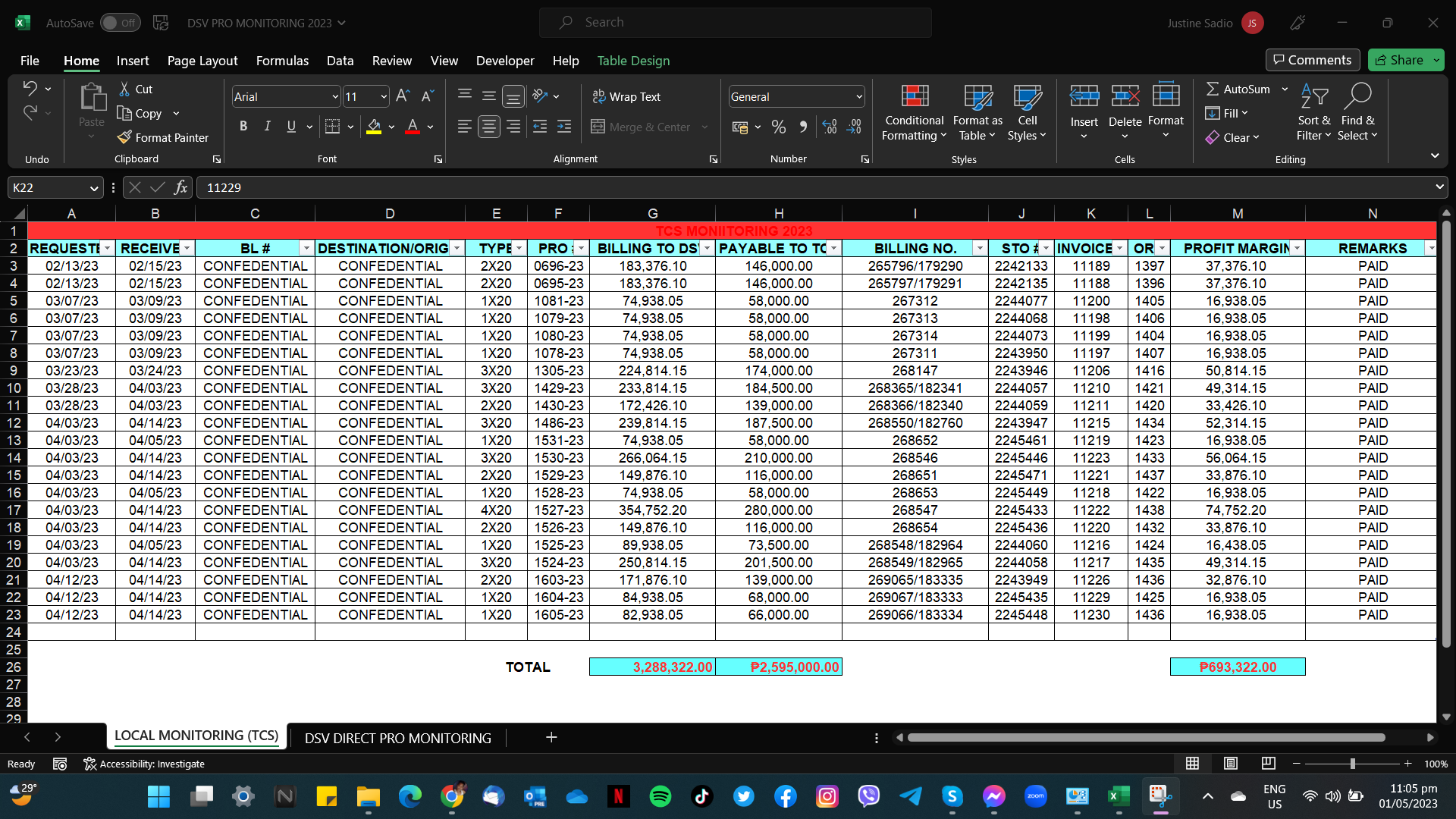The image size is (1456, 819).
Task: Toggle Wrap Text
Action: pyautogui.click(x=626, y=96)
